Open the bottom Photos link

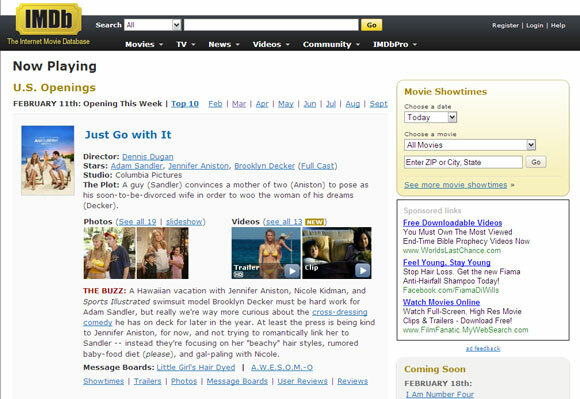point(184,381)
